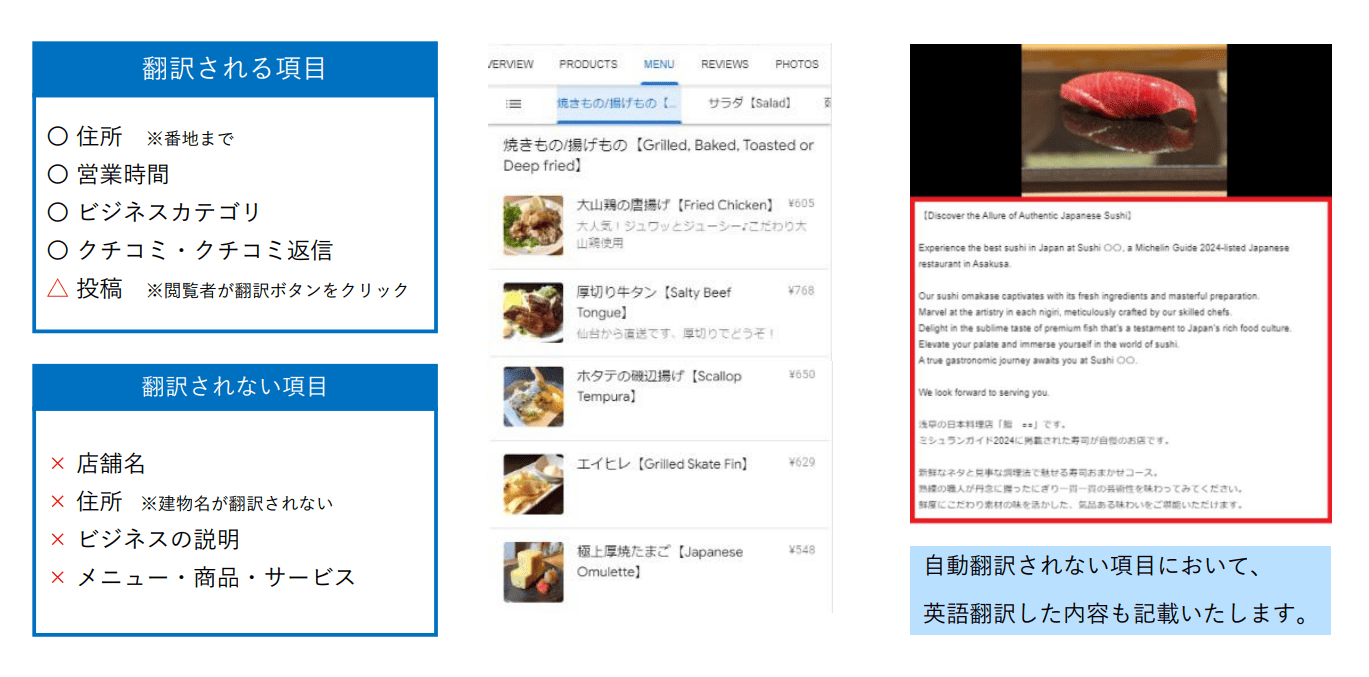Image resolution: width=1369 pixels, height=677 pixels.
Task: Click the Grilled, Baked, Toasted section heading
Action: point(659,155)
